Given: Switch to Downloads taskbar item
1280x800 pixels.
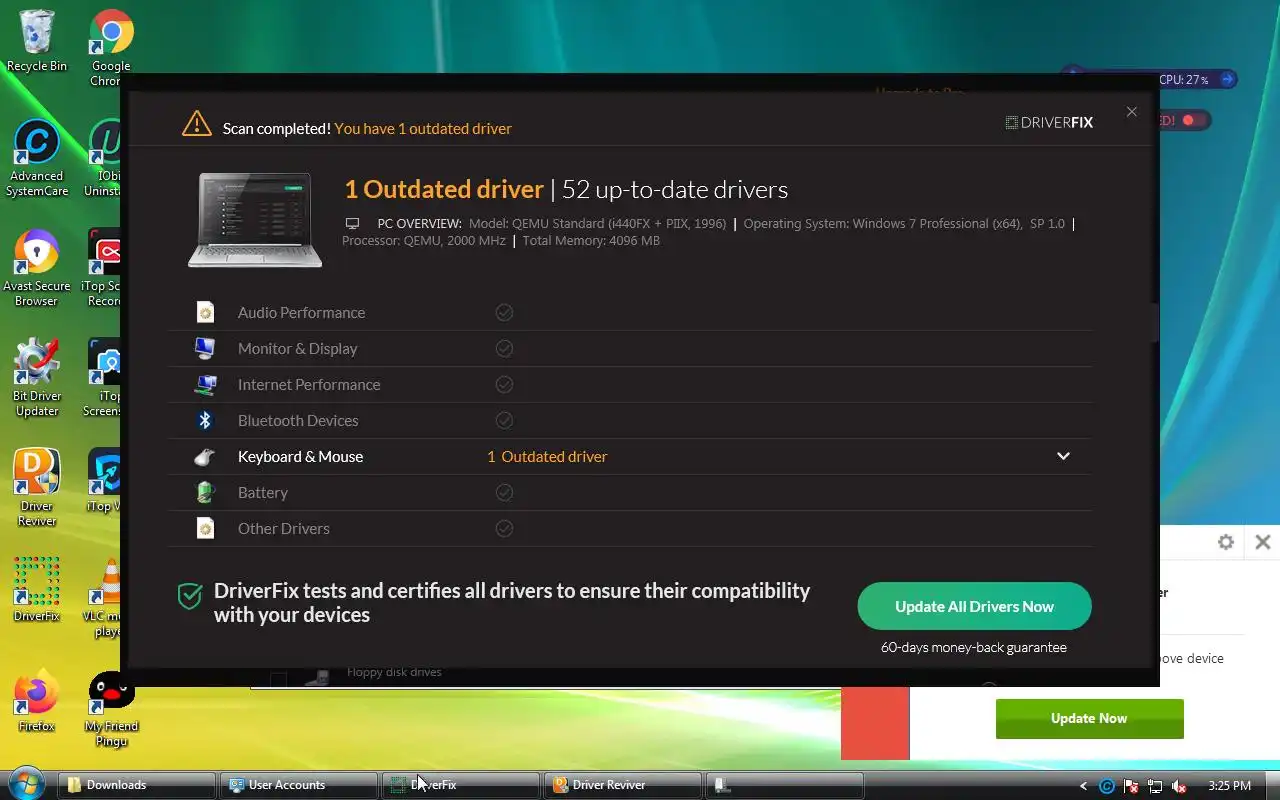Looking at the screenshot, I should pos(137,785).
